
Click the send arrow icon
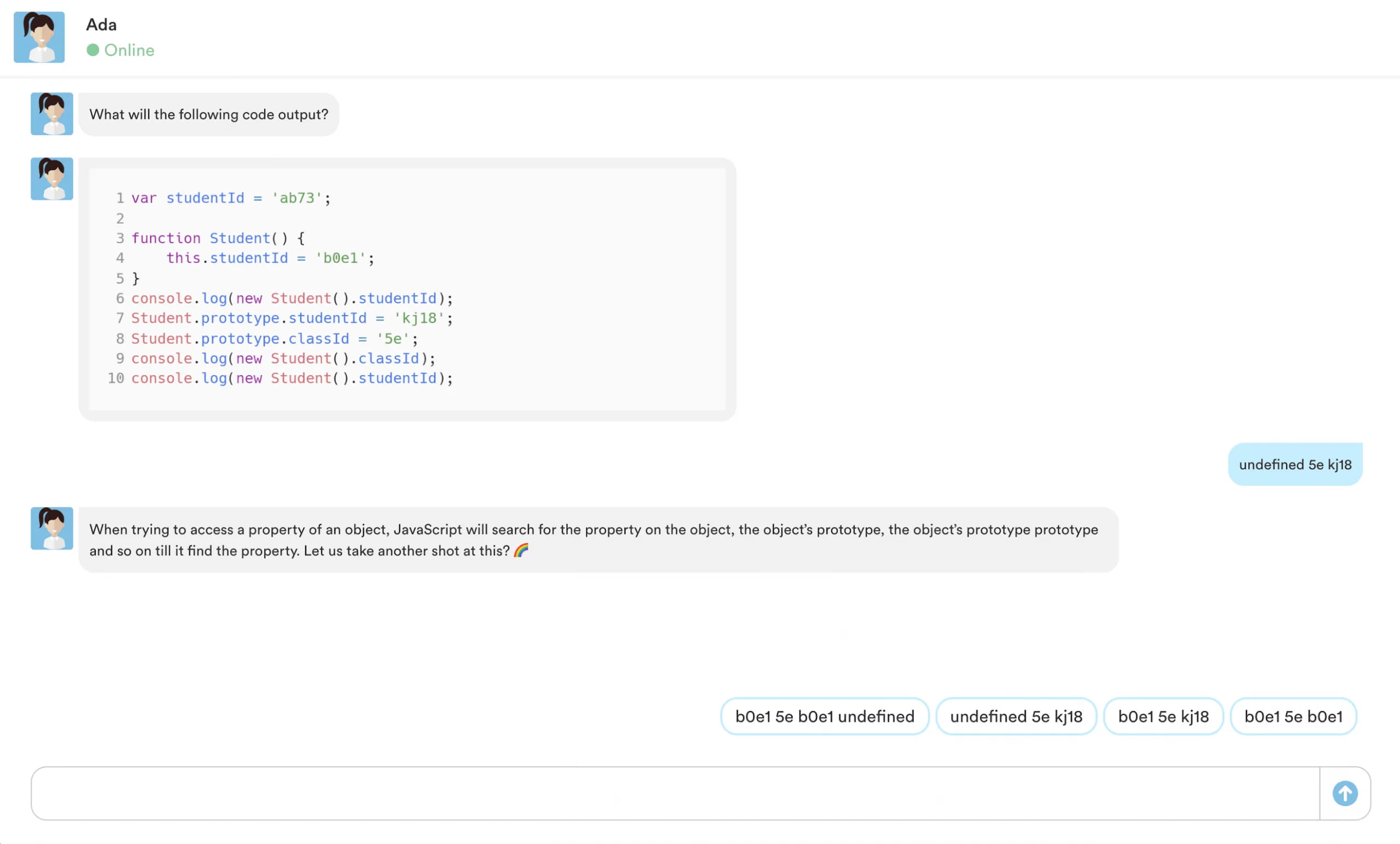(x=1344, y=794)
